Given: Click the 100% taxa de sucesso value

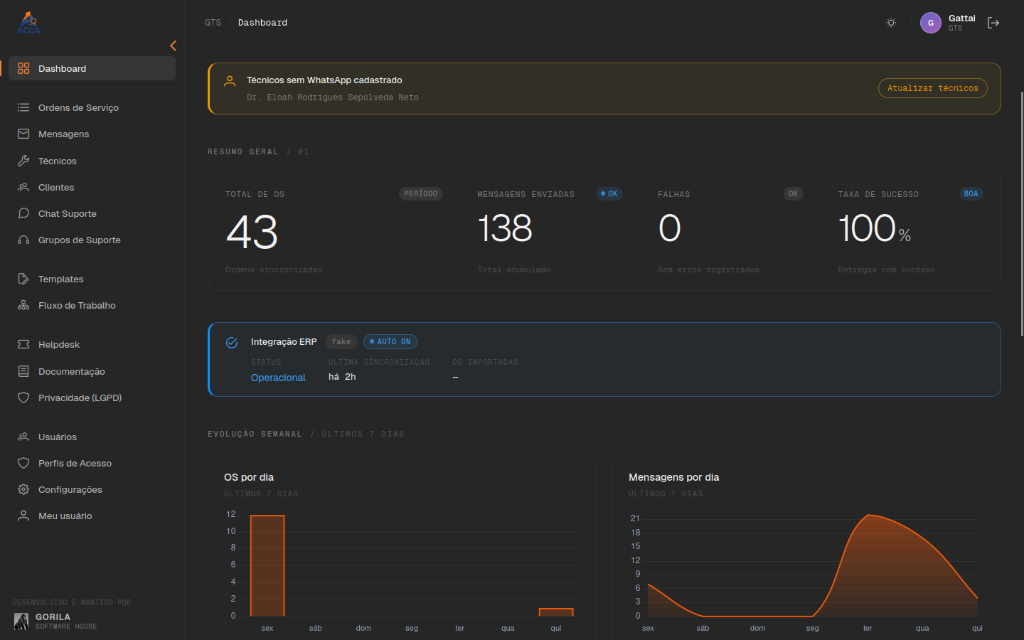Looking at the screenshot, I should tap(874, 229).
